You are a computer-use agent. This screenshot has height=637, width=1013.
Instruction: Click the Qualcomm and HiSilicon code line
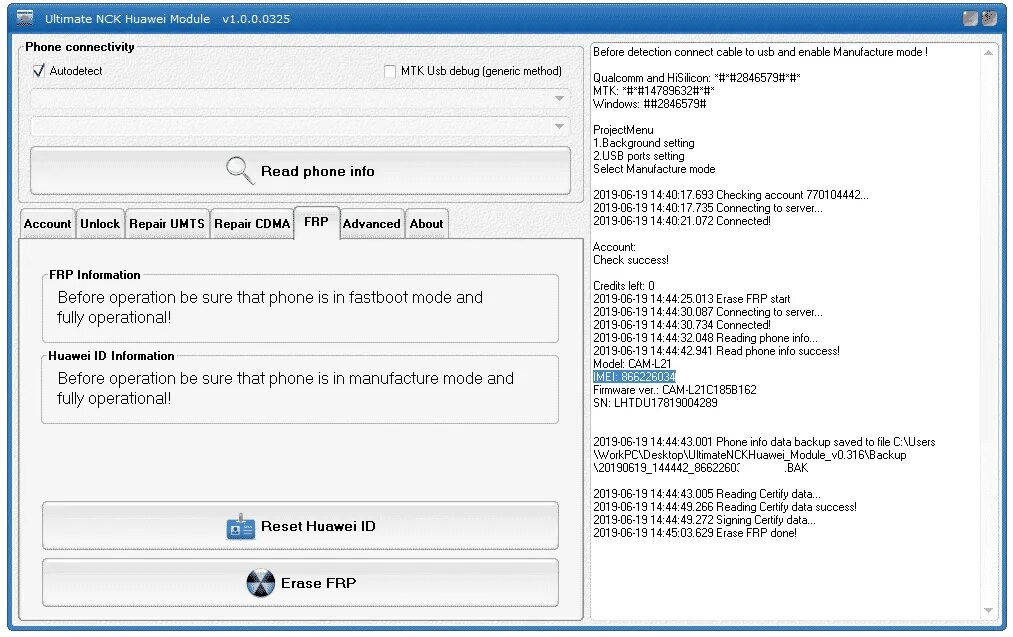click(x=696, y=78)
